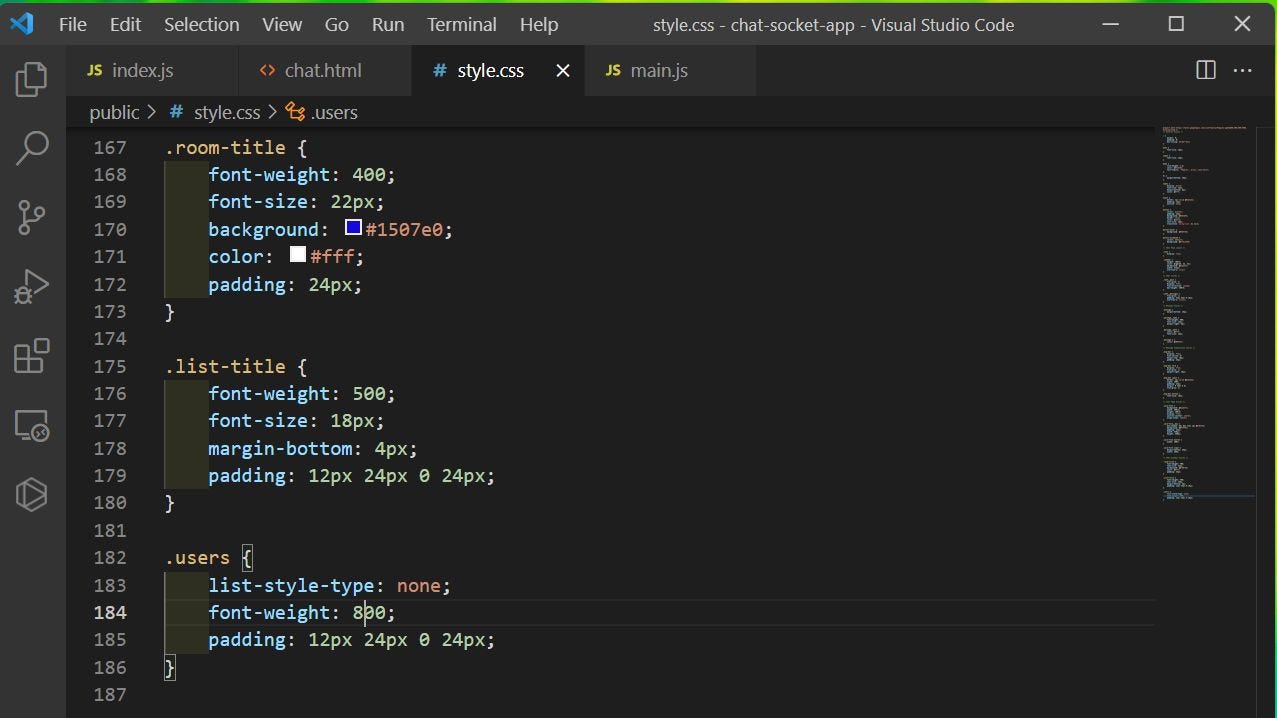Image resolution: width=1277 pixels, height=718 pixels.
Task: Click line number 182
Action: click(110, 557)
